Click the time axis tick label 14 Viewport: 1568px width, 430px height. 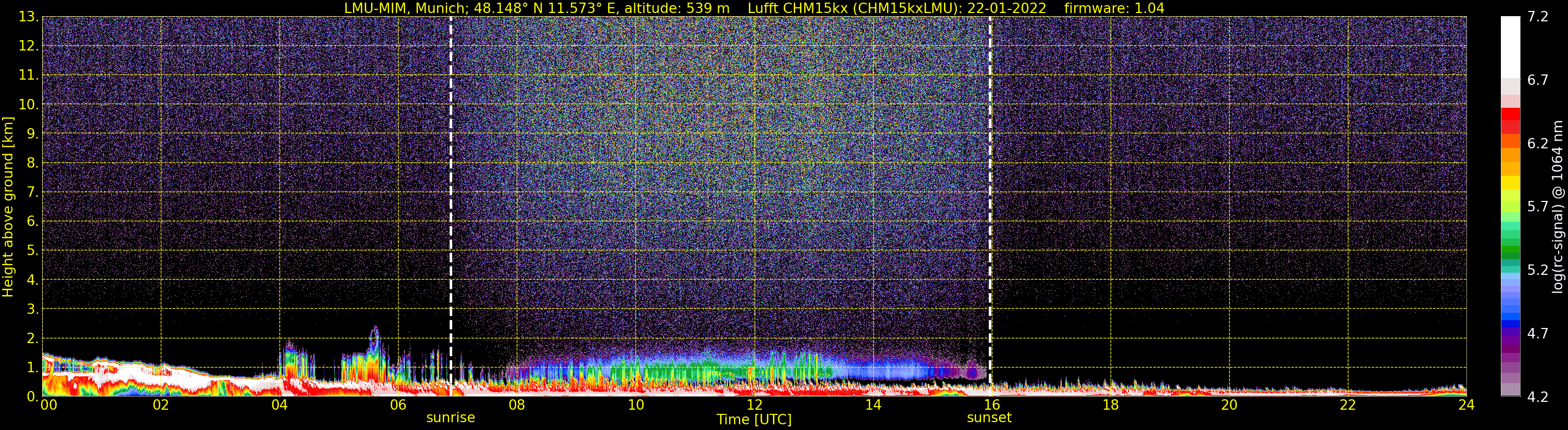873,405
